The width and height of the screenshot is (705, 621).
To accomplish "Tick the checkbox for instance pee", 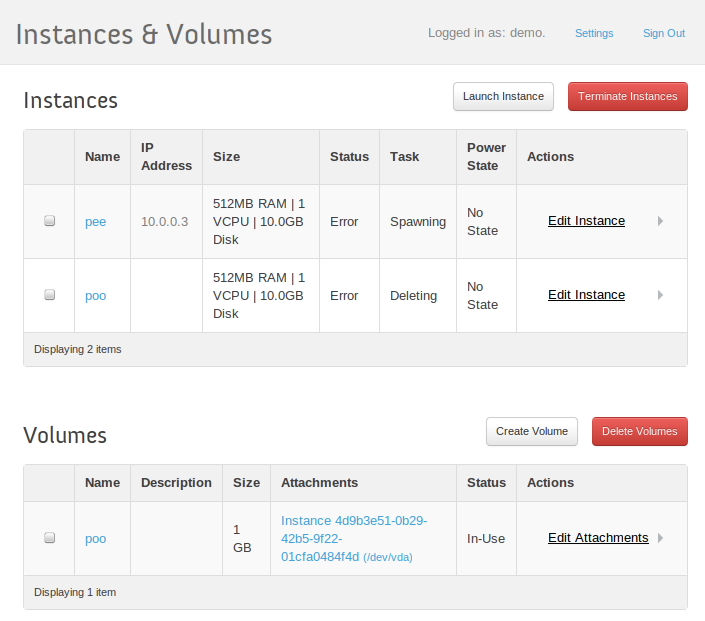I will tap(49, 221).
